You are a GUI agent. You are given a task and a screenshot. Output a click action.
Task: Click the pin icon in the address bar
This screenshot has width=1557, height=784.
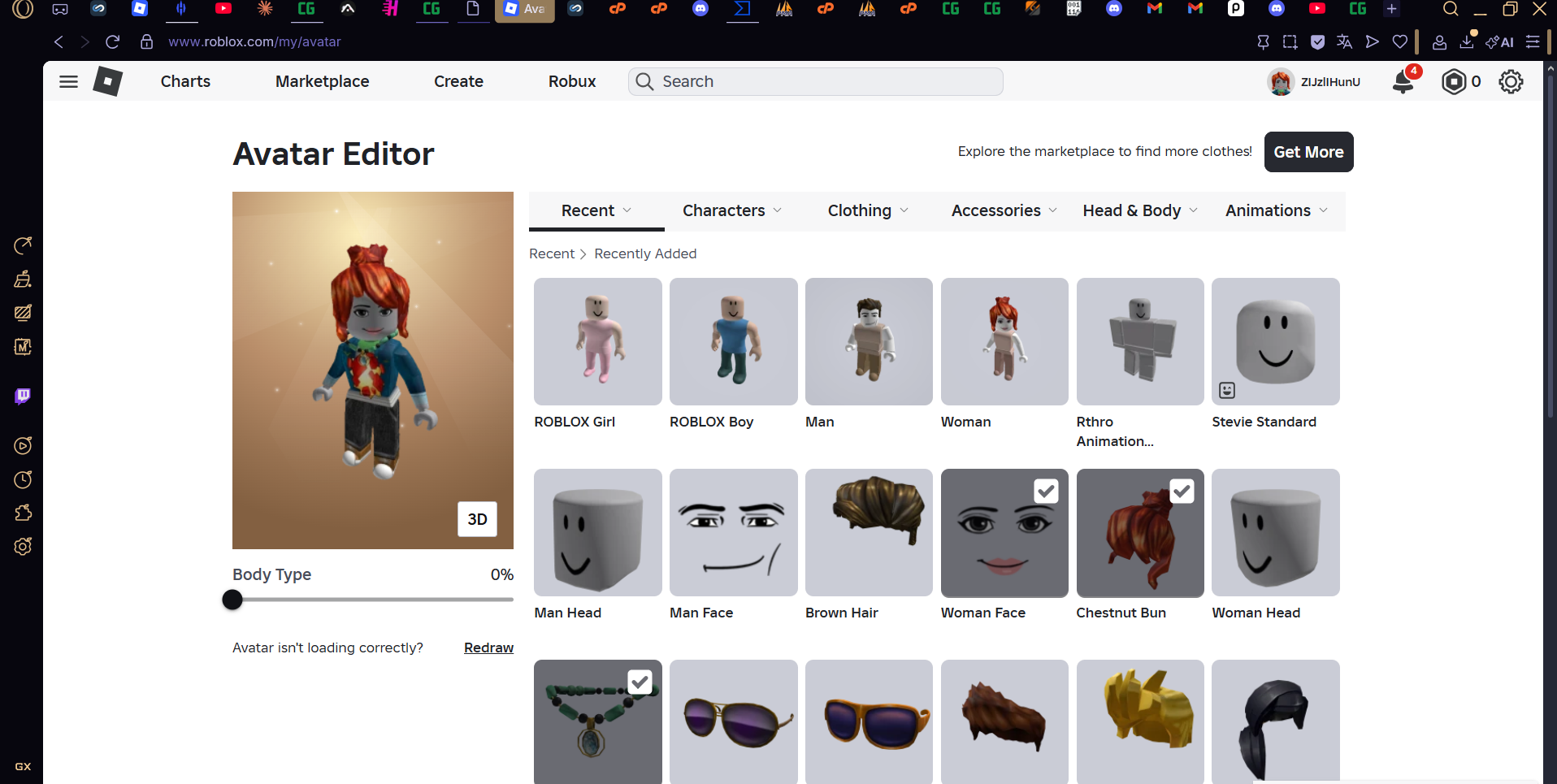[1263, 42]
